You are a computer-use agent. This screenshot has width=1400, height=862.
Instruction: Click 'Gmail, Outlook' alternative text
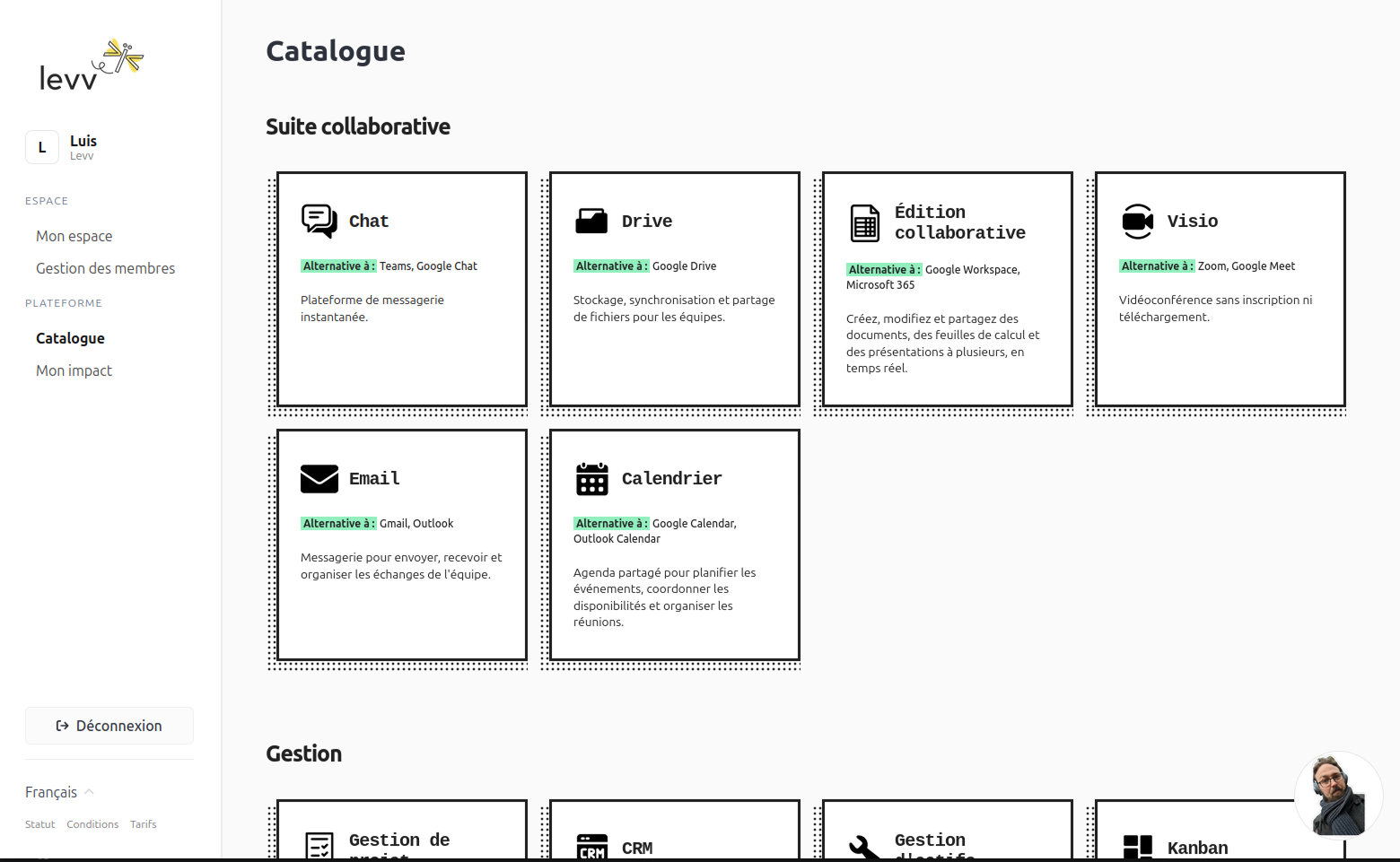[416, 524]
